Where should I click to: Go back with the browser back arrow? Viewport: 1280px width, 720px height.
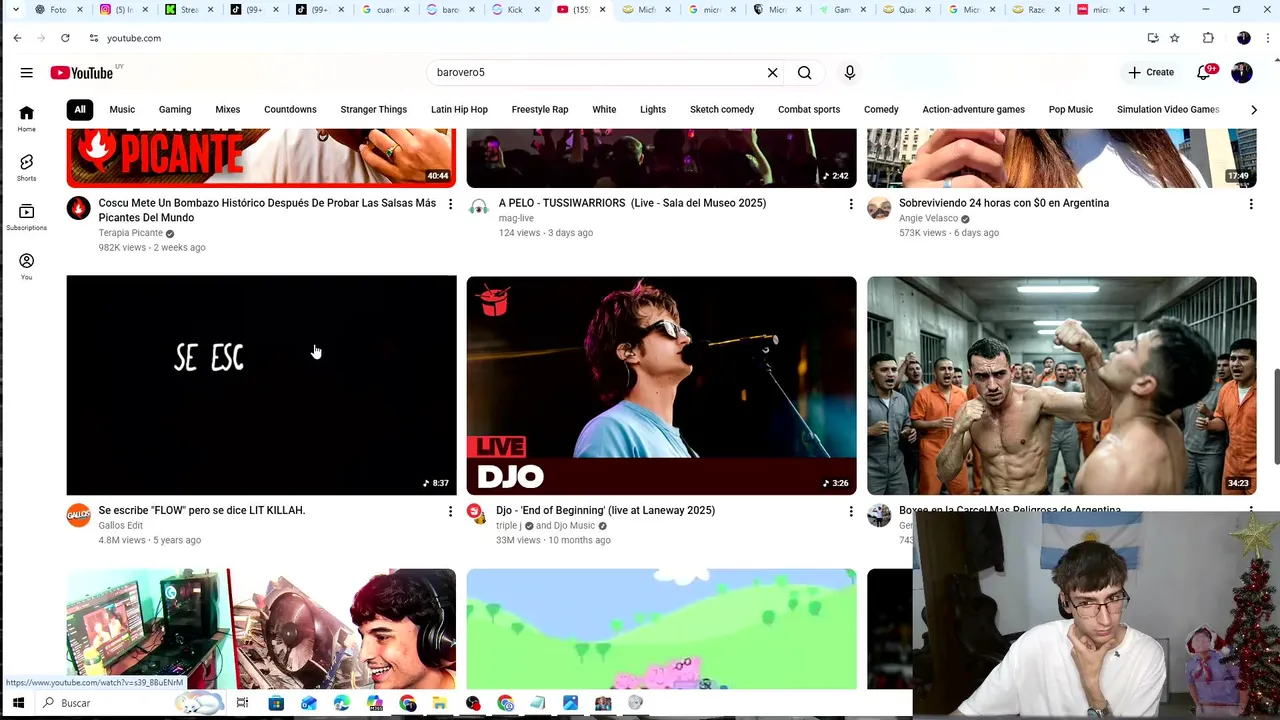(x=17, y=38)
